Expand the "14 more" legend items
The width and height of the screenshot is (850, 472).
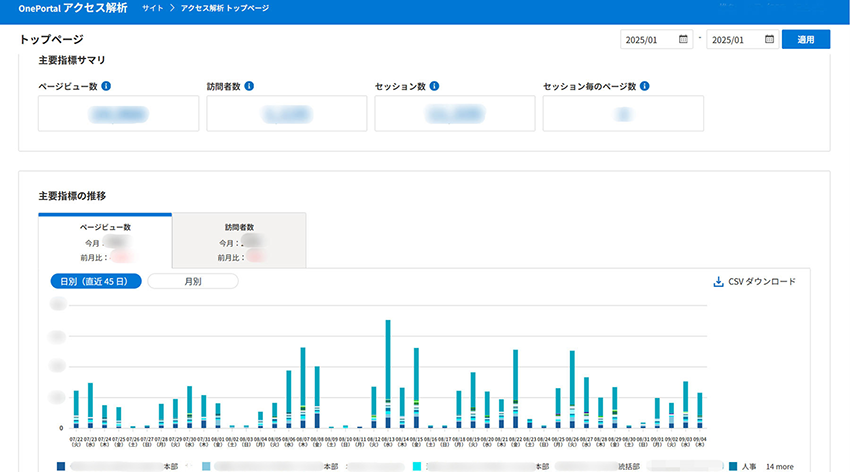(x=779, y=466)
